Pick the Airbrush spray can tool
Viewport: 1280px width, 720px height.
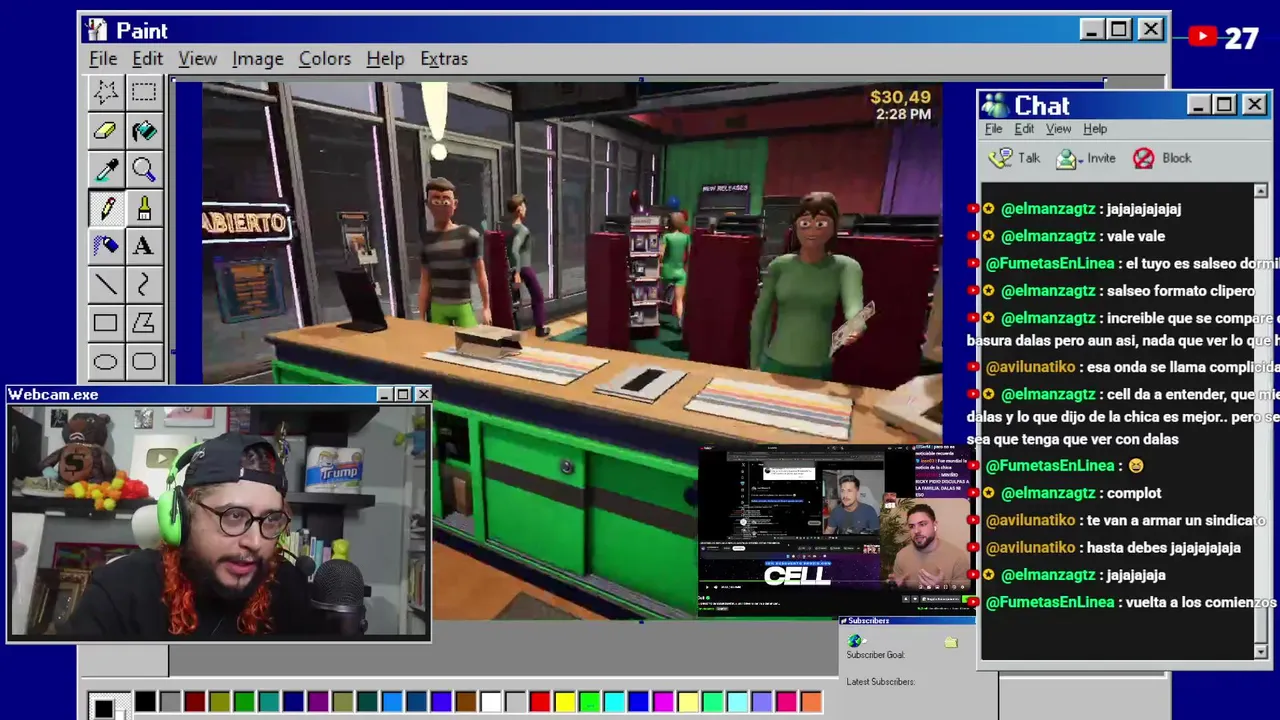105,246
